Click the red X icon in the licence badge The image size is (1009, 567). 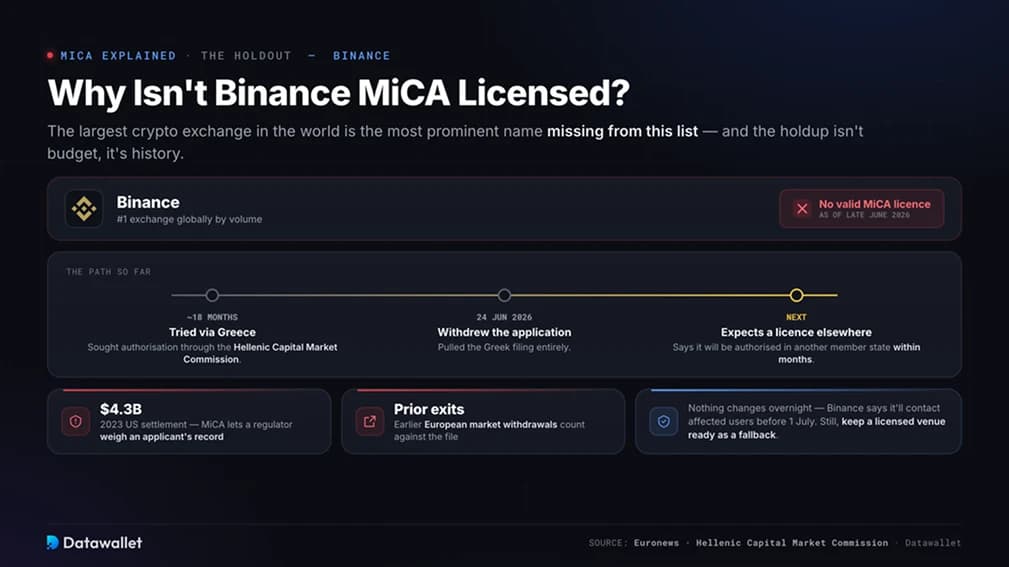pyautogui.click(x=802, y=209)
